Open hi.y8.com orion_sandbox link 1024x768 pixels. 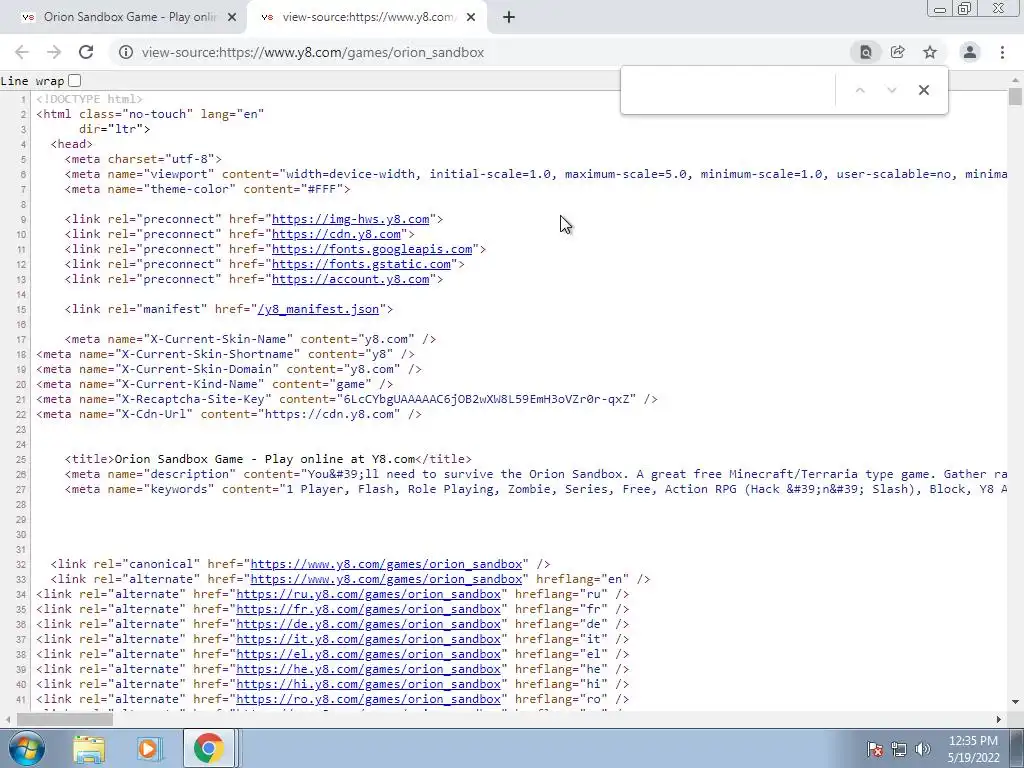(368, 684)
